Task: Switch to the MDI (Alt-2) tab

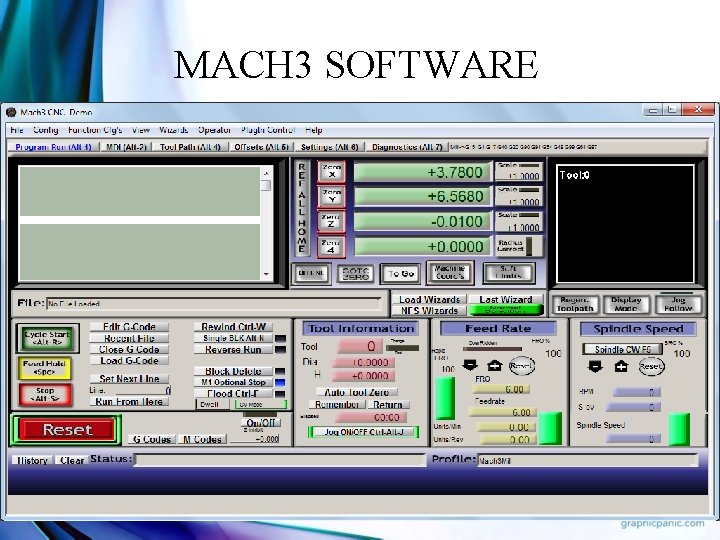Action: (x=126, y=147)
